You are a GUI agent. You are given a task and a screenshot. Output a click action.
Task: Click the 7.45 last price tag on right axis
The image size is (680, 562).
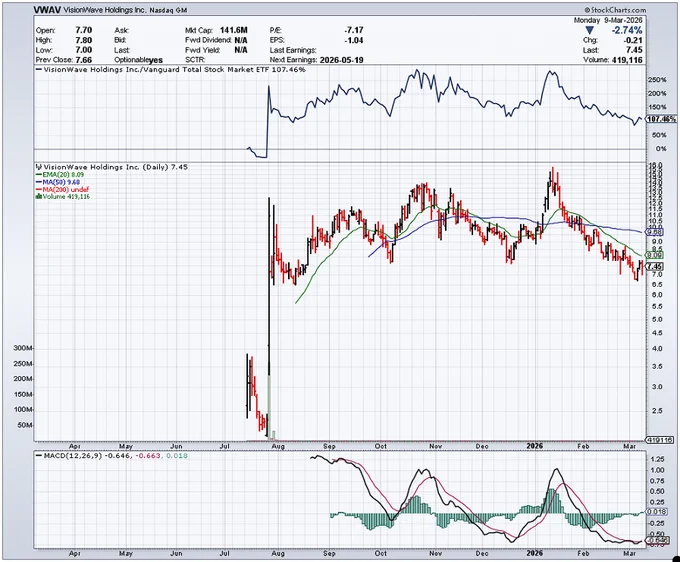(654, 266)
